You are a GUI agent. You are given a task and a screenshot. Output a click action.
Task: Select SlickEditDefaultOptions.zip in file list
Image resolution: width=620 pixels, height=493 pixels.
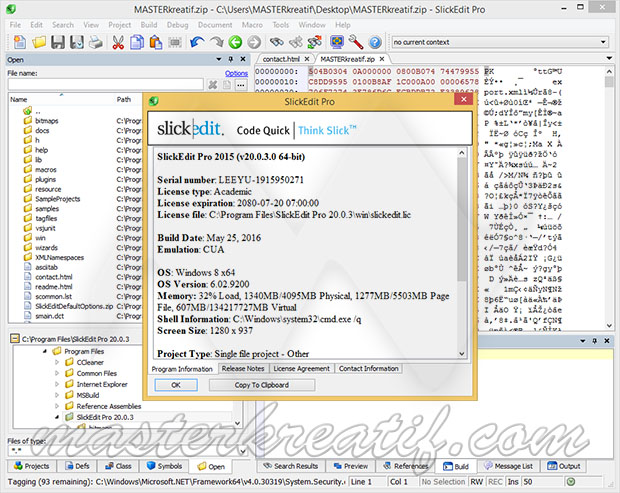tap(74, 306)
